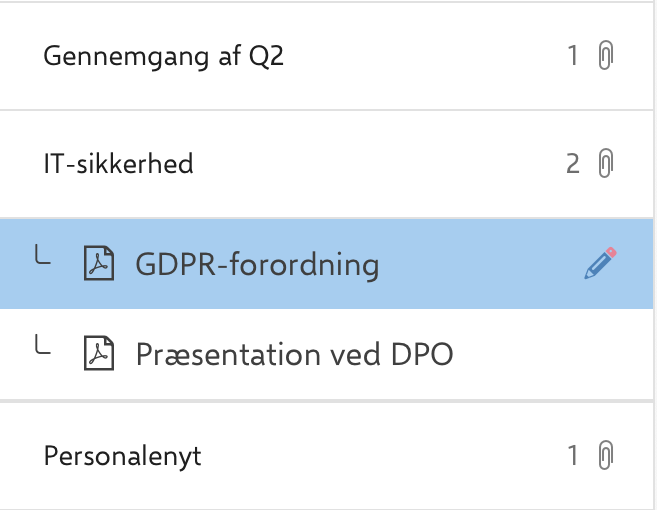This screenshot has width=657, height=510.
Task: Click highlighted space between GDPR-forordning and pencil
Action: [x=480, y=265]
